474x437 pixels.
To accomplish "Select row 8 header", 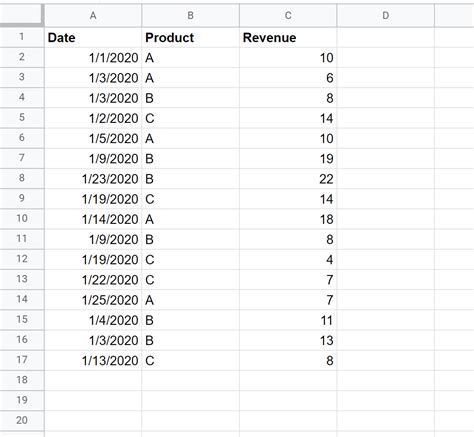I will (22, 178).
